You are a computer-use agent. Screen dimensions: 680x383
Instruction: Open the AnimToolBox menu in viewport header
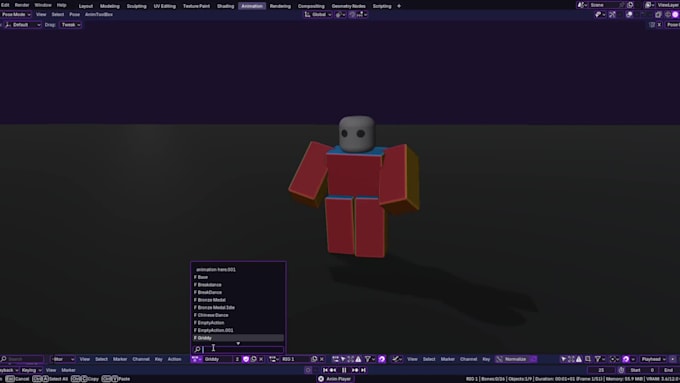(x=99, y=14)
